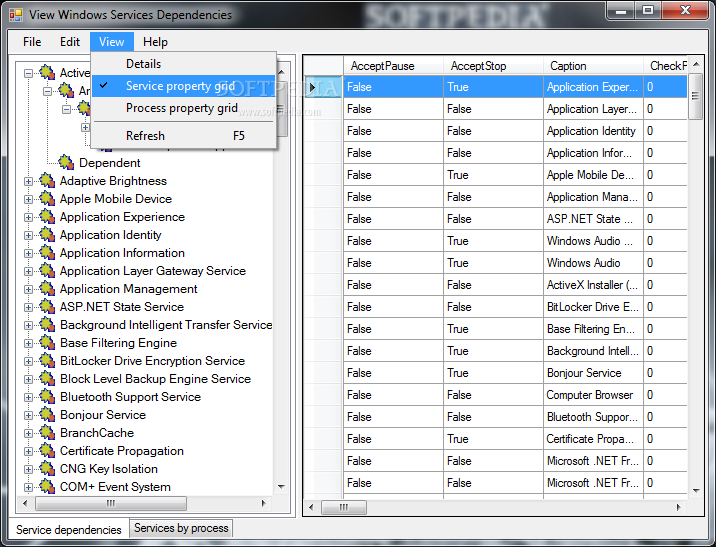
Task: Click the Certificate Propagation service icon
Action: point(47,451)
